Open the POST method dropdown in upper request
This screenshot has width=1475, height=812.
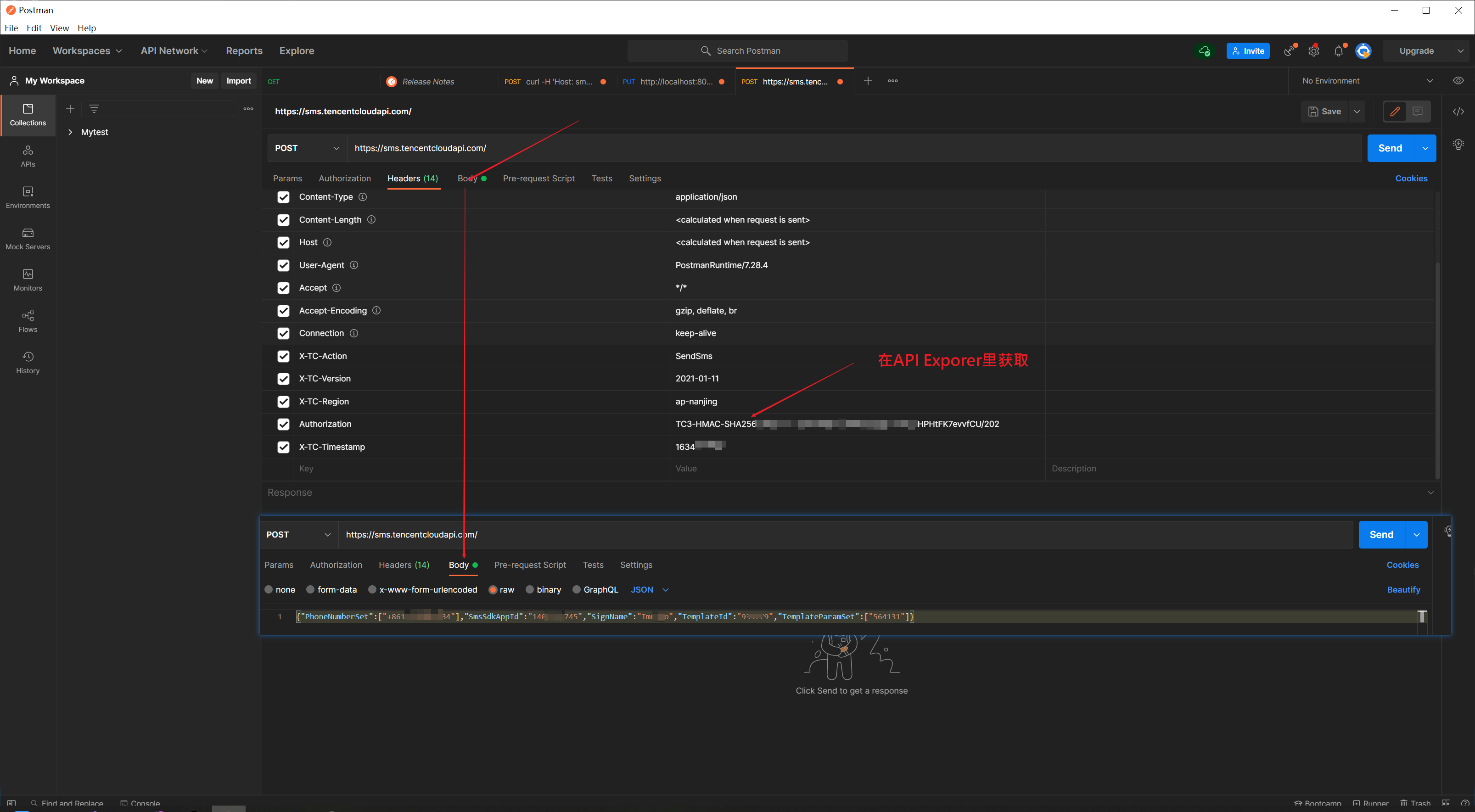[x=307, y=148]
